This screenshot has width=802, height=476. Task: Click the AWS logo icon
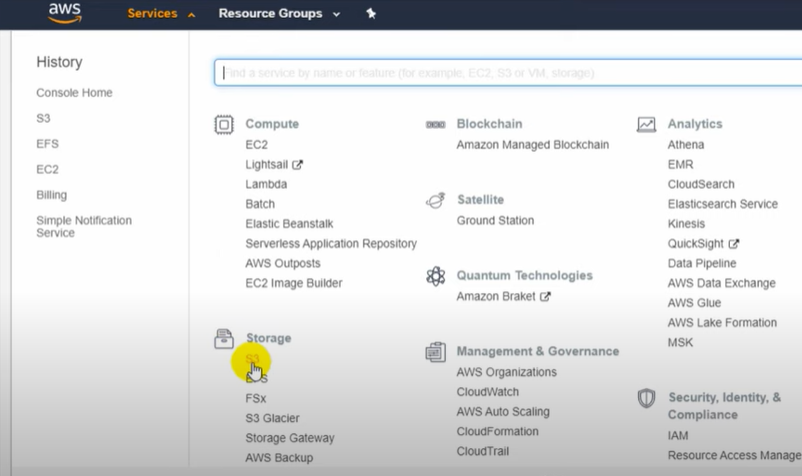pyautogui.click(x=65, y=14)
